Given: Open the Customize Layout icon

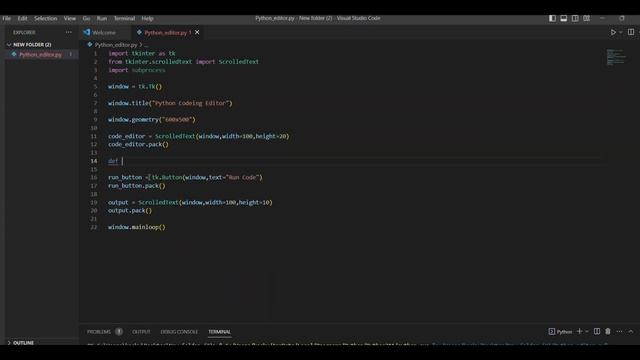Looking at the screenshot, I should tap(587, 18).
